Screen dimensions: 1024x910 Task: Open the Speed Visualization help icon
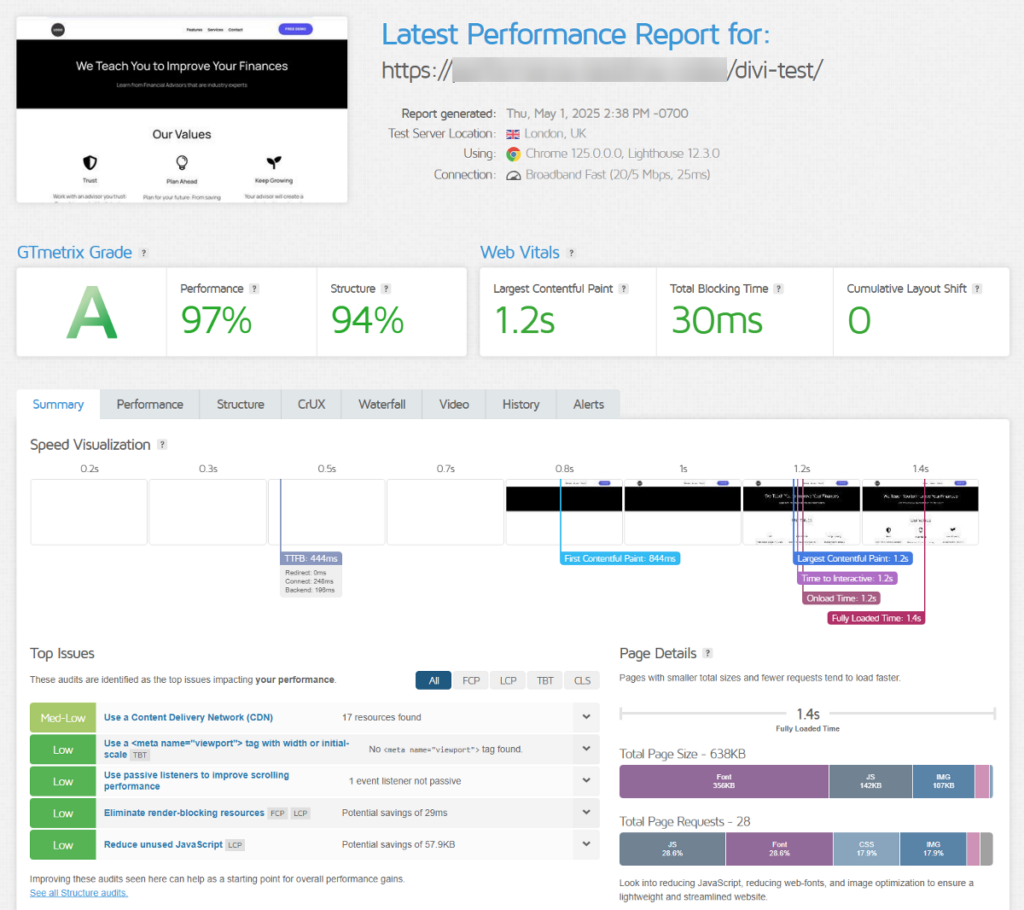pos(160,444)
